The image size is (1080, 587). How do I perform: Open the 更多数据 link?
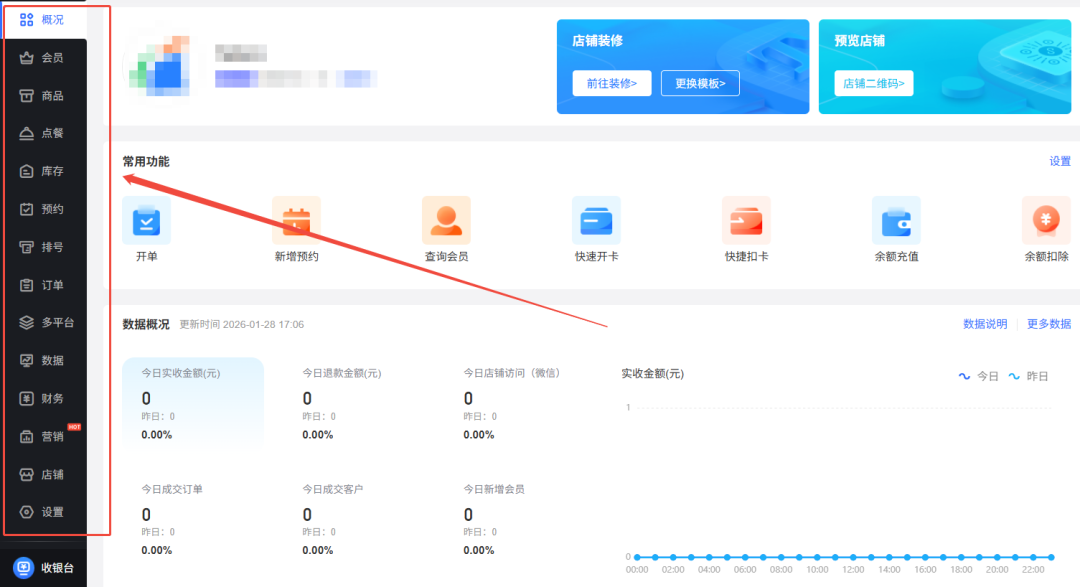(1048, 324)
